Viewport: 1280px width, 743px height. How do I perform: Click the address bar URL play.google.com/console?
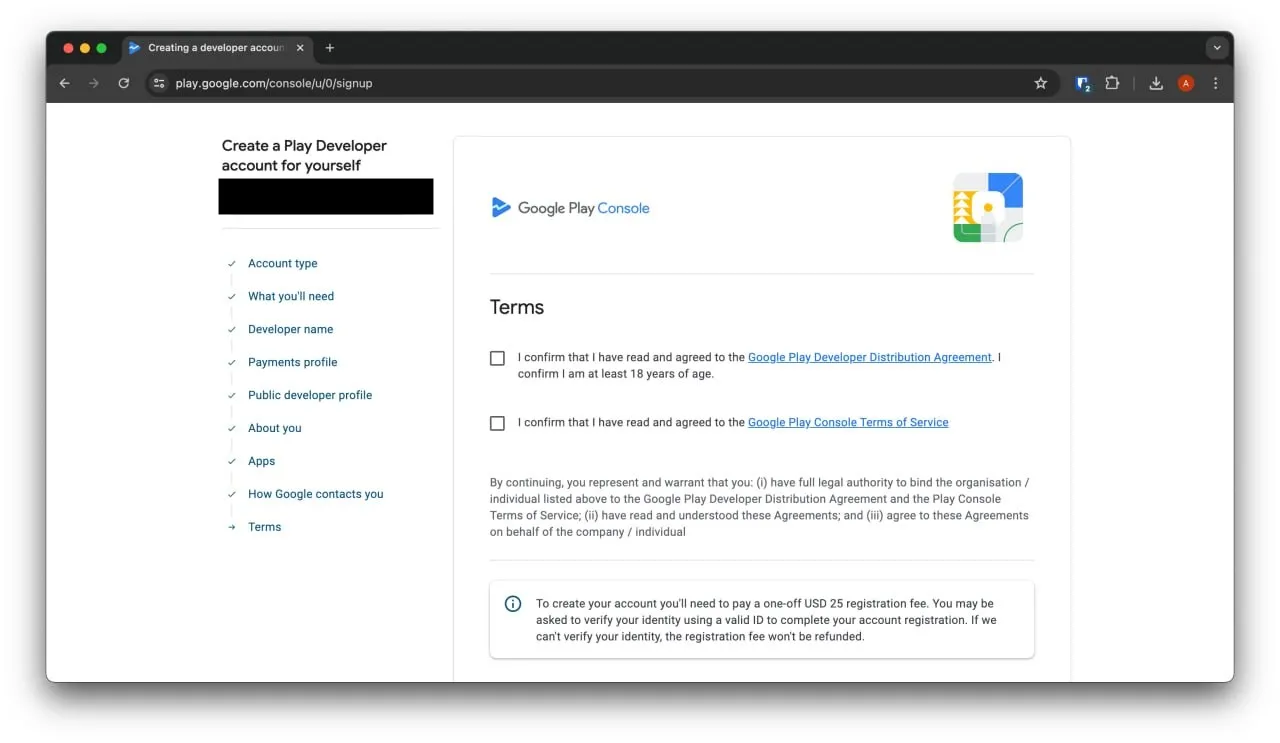coord(274,84)
